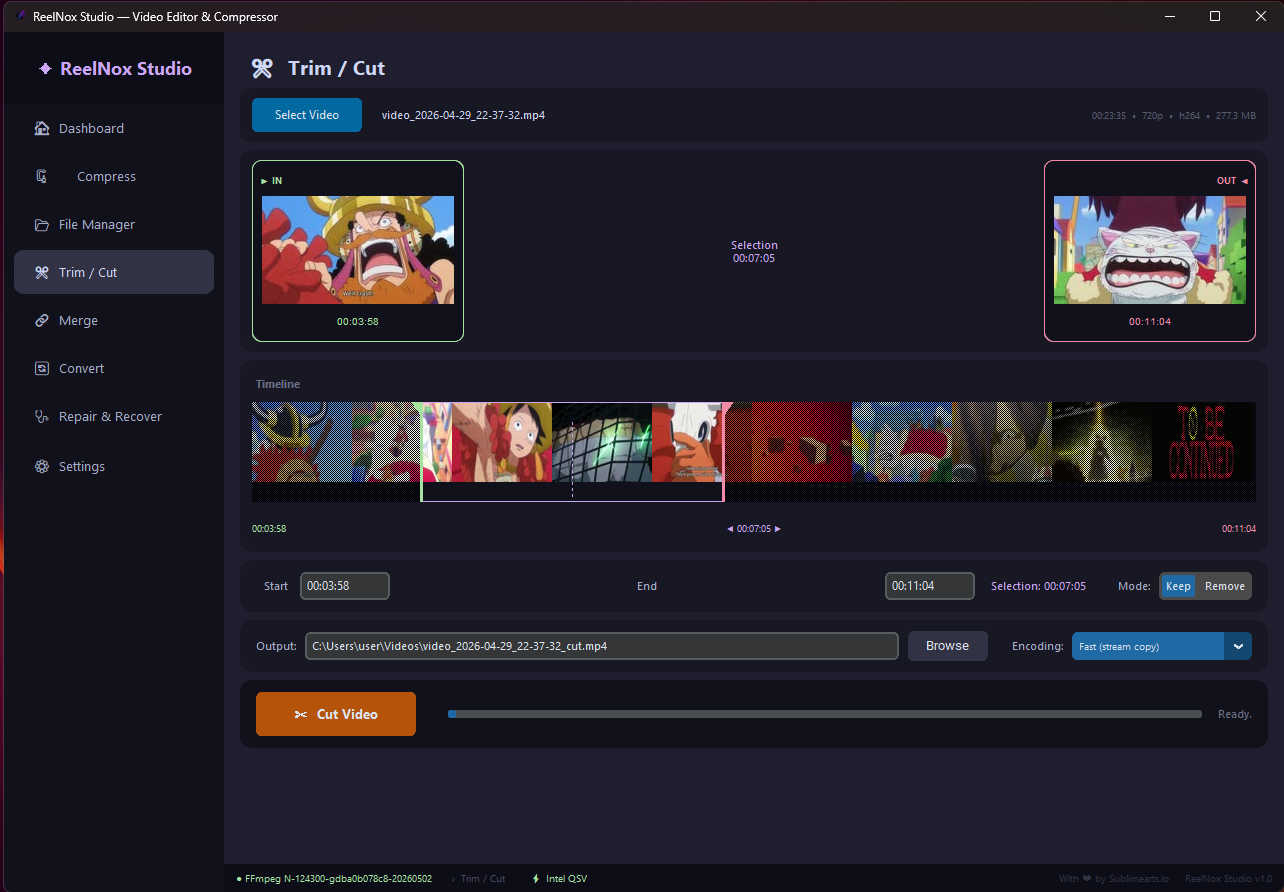
Task: Click the ReelNox Studio v1.0 version text
Action: [x=1229, y=879]
